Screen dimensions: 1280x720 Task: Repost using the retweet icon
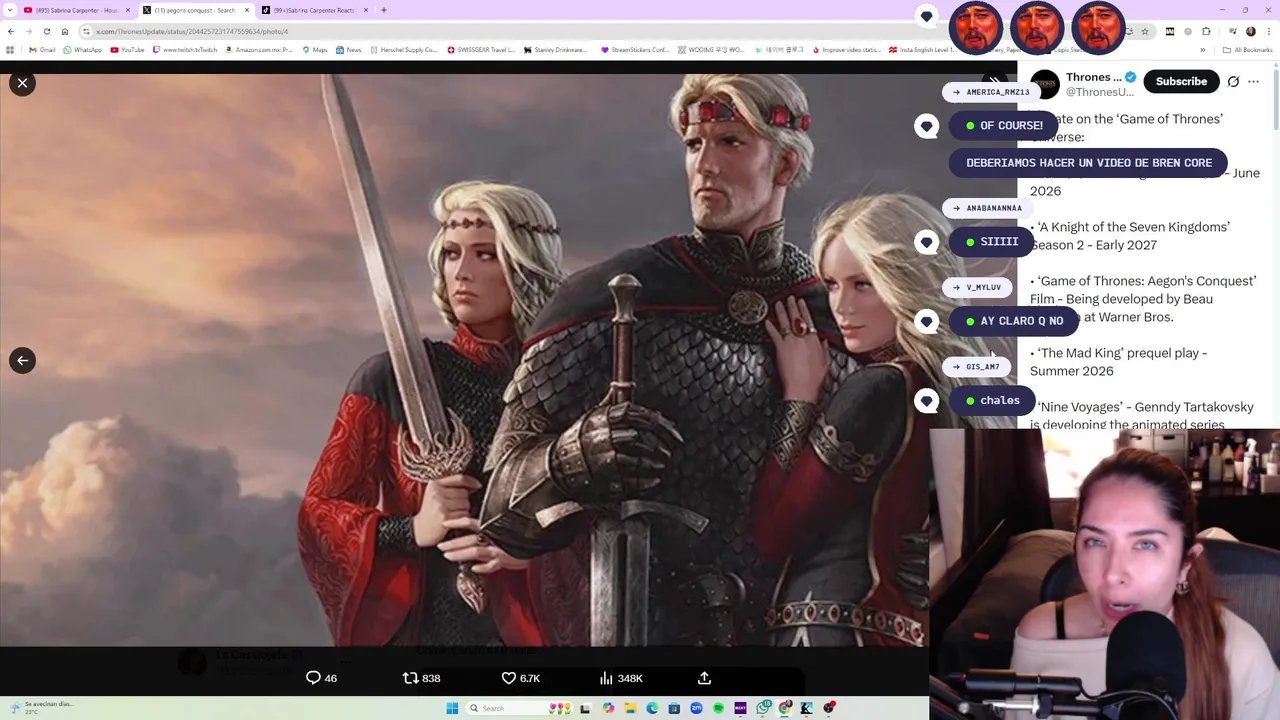coord(410,678)
